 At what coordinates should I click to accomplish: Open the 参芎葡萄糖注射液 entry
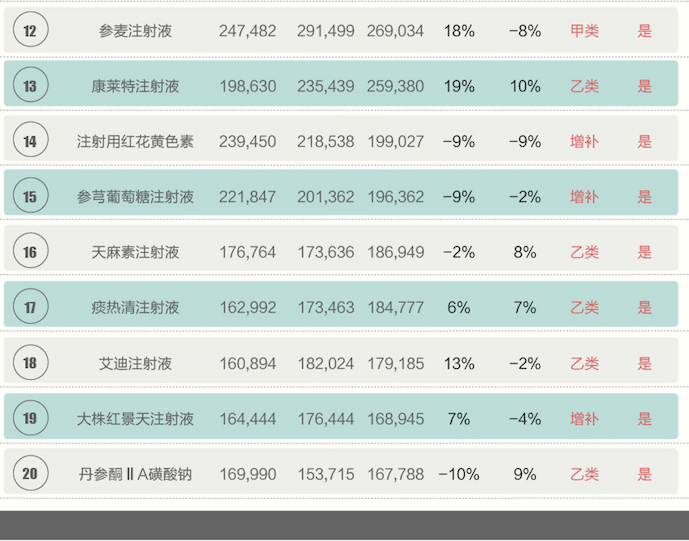[x=135, y=197]
